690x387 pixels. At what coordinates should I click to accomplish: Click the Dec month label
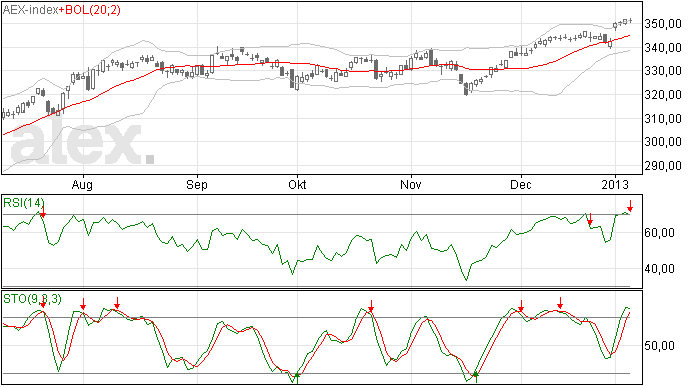521,184
